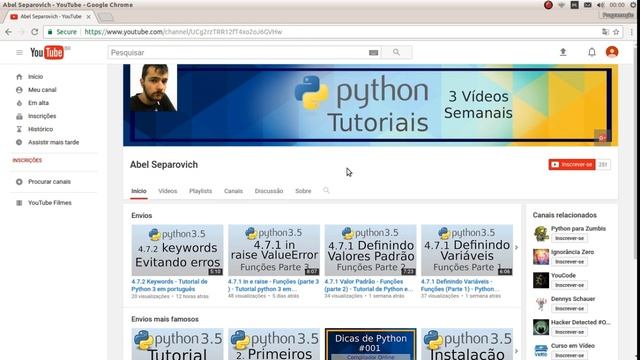Switch to the Canais tab
Image resolution: width=640 pixels, height=360 pixels.
tap(233, 191)
